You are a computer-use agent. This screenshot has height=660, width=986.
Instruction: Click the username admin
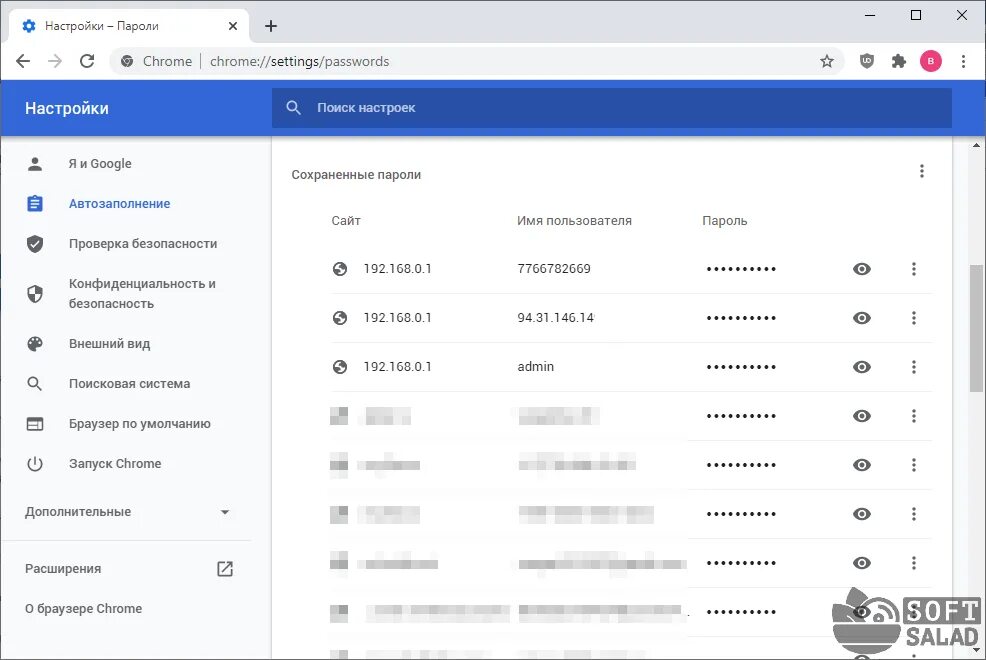click(536, 367)
